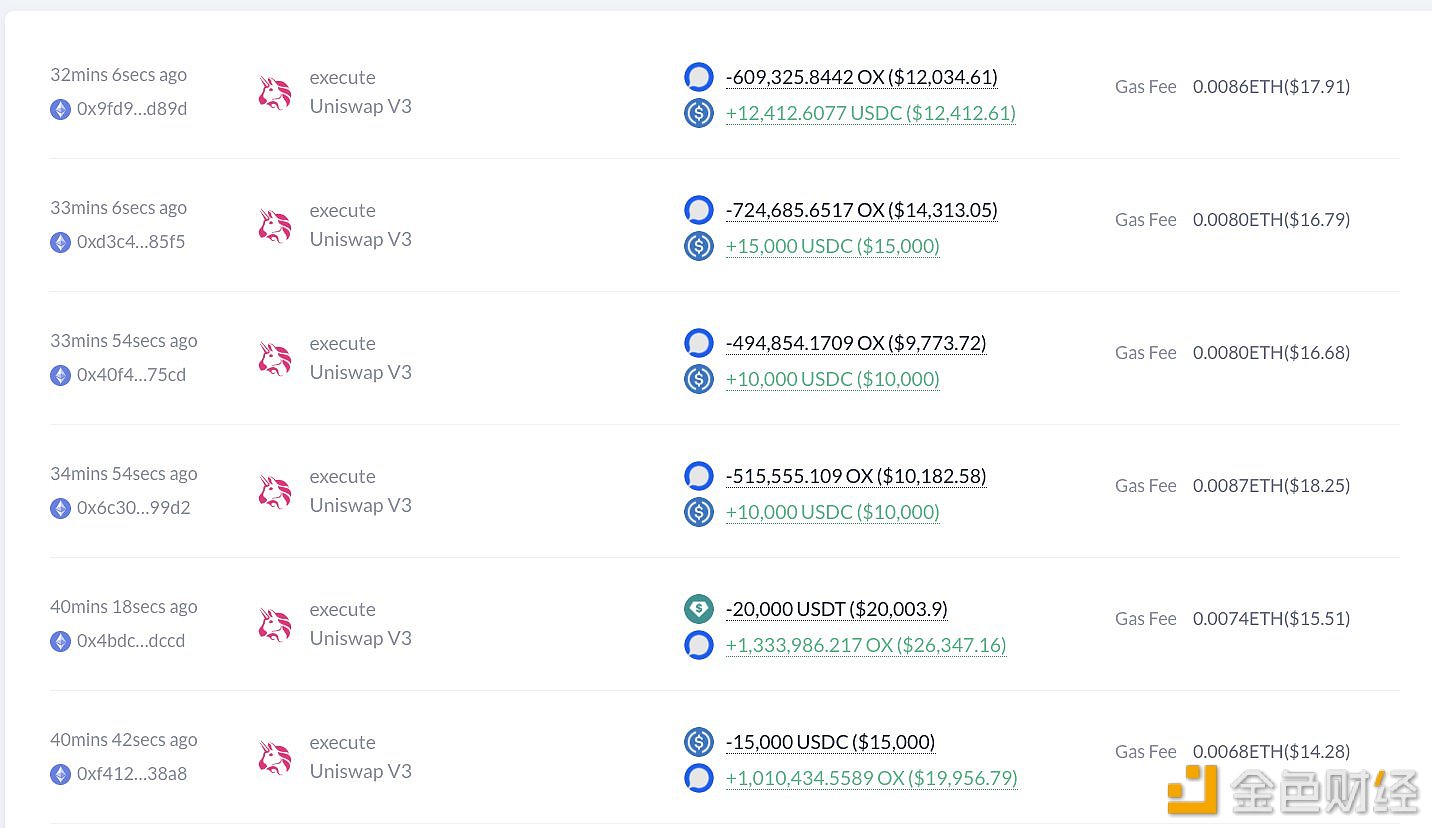Select timestamp 32mins 6secs ago
The height and width of the screenshot is (828, 1432).
[119, 75]
